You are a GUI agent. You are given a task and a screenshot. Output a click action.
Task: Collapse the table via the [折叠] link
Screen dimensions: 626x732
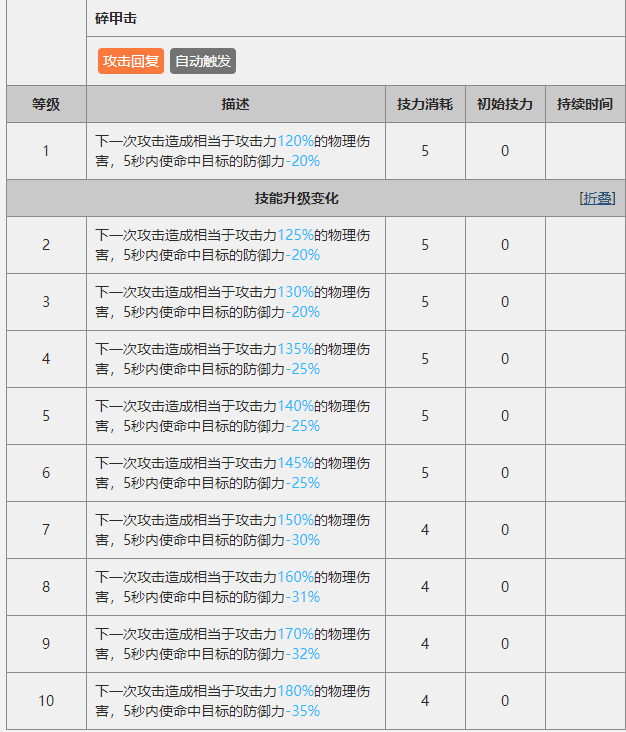(x=597, y=198)
